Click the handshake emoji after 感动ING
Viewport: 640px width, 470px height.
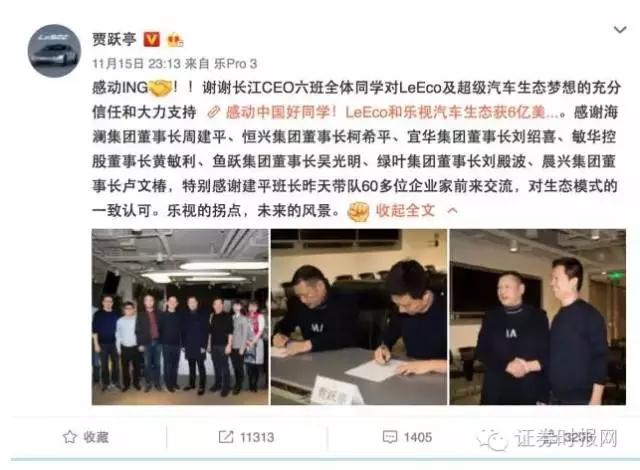click(x=160, y=87)
